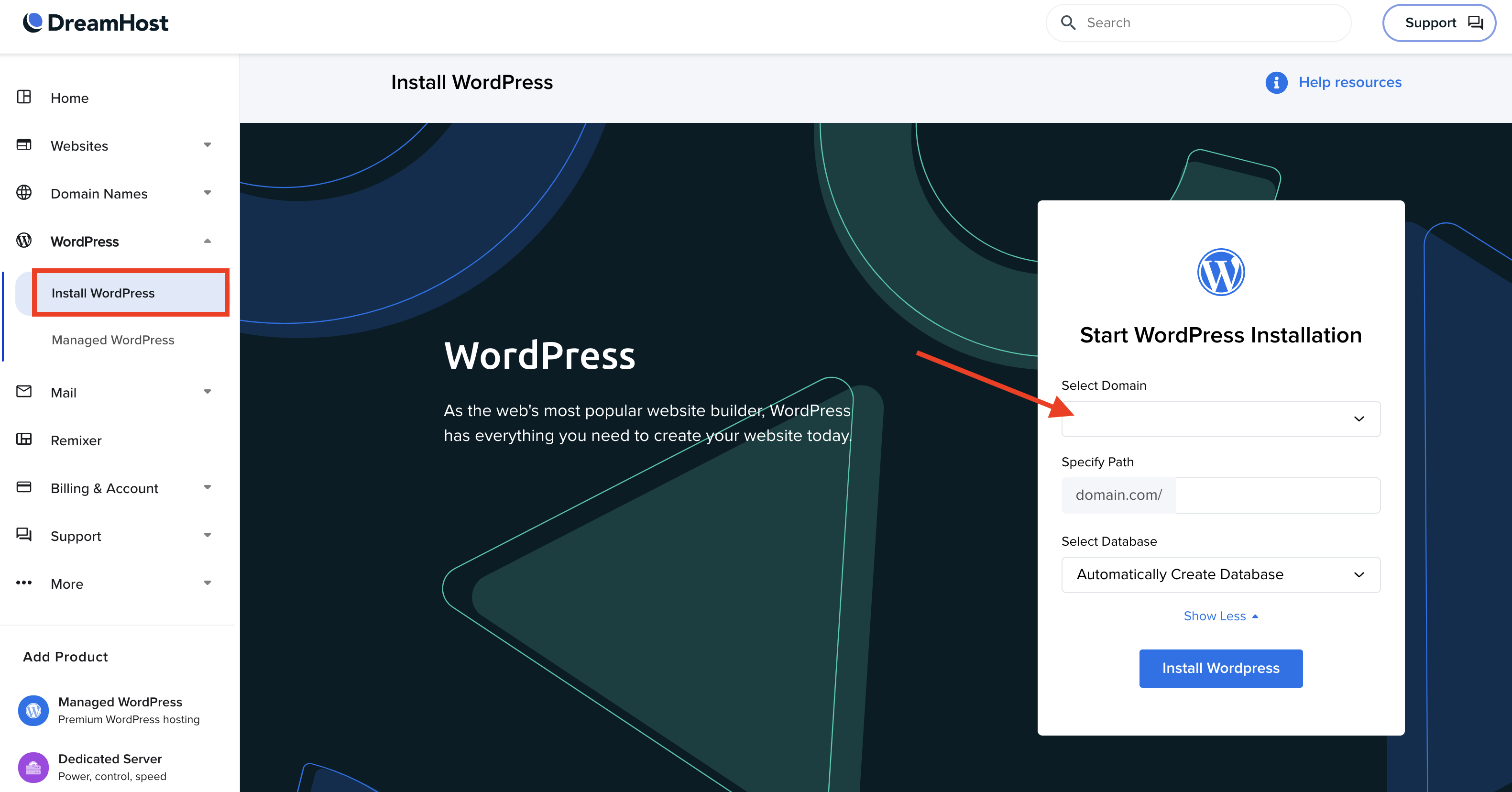
Task: Click the WordPress logo in installation card
Action: (1220, 273)
